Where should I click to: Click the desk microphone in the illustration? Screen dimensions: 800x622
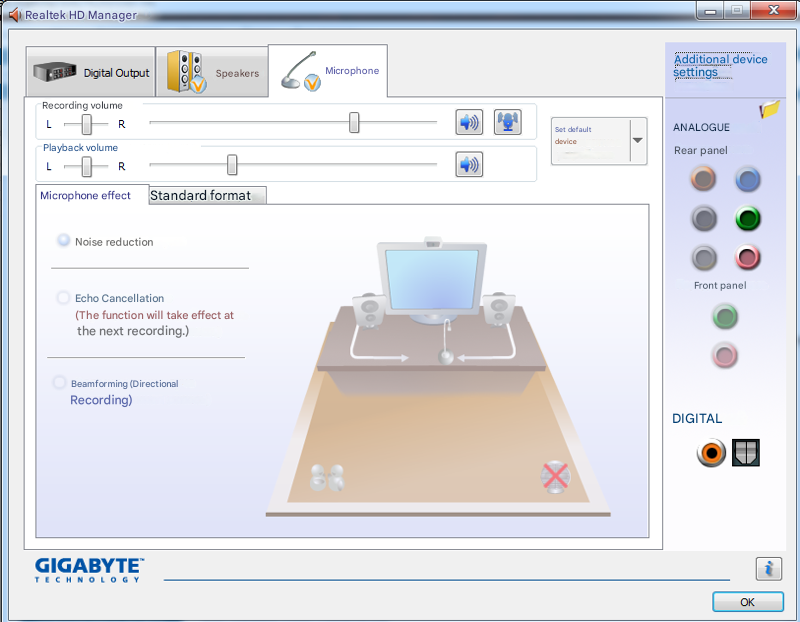tap(446, 342)
